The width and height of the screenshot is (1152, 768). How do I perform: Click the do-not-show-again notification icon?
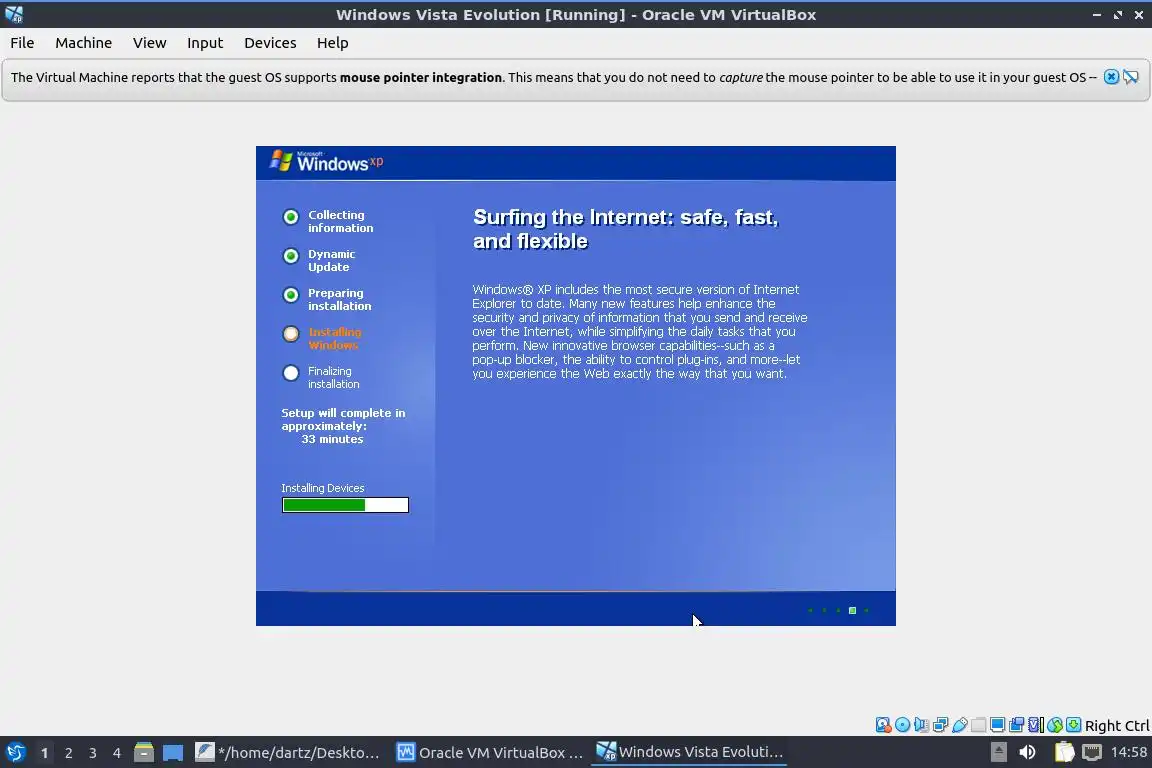point(1131,77)
